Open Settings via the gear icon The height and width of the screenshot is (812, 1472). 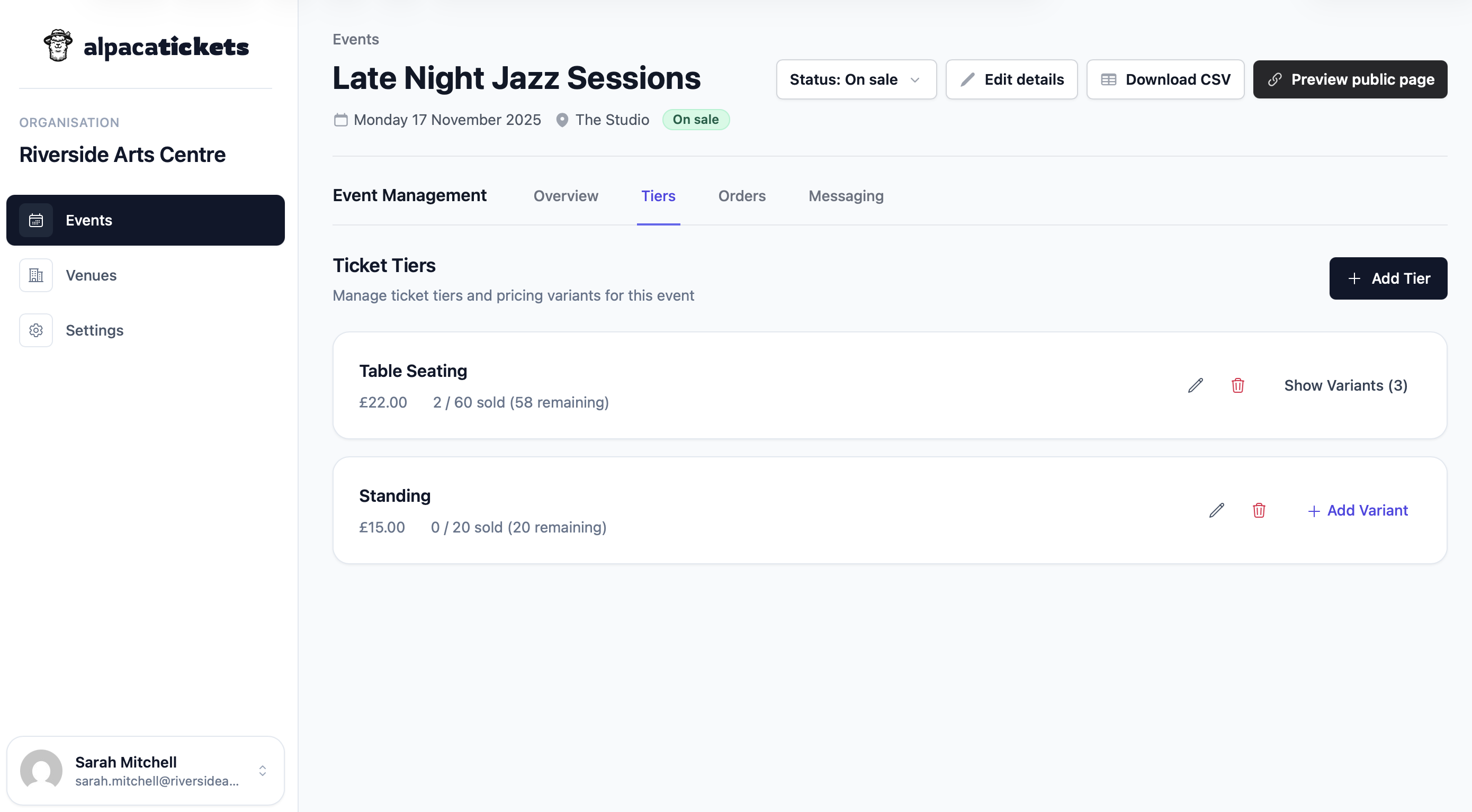35,330
